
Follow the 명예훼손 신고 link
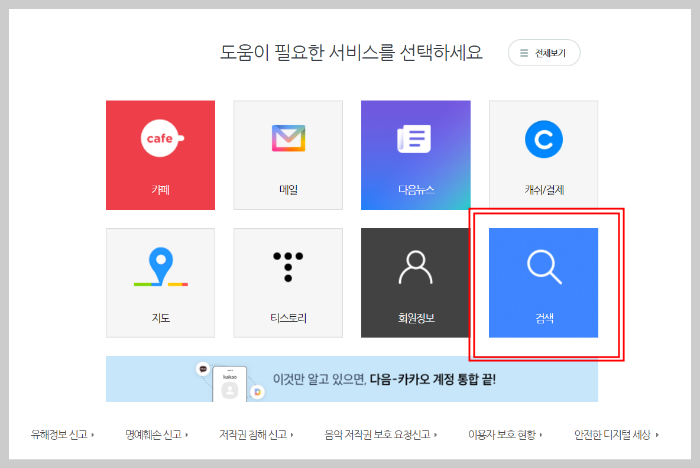156,435
